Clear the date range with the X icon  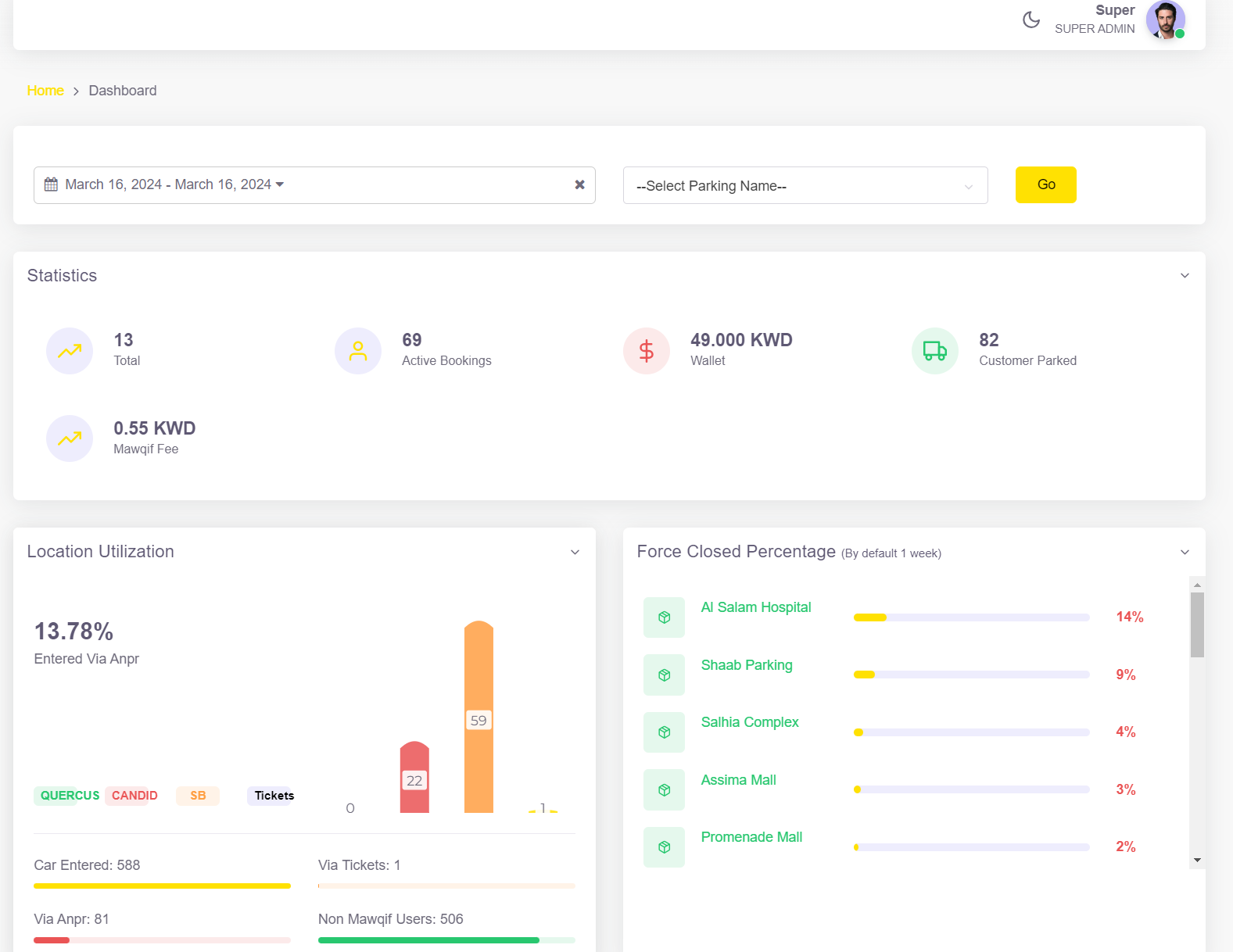tap(579, 184)
